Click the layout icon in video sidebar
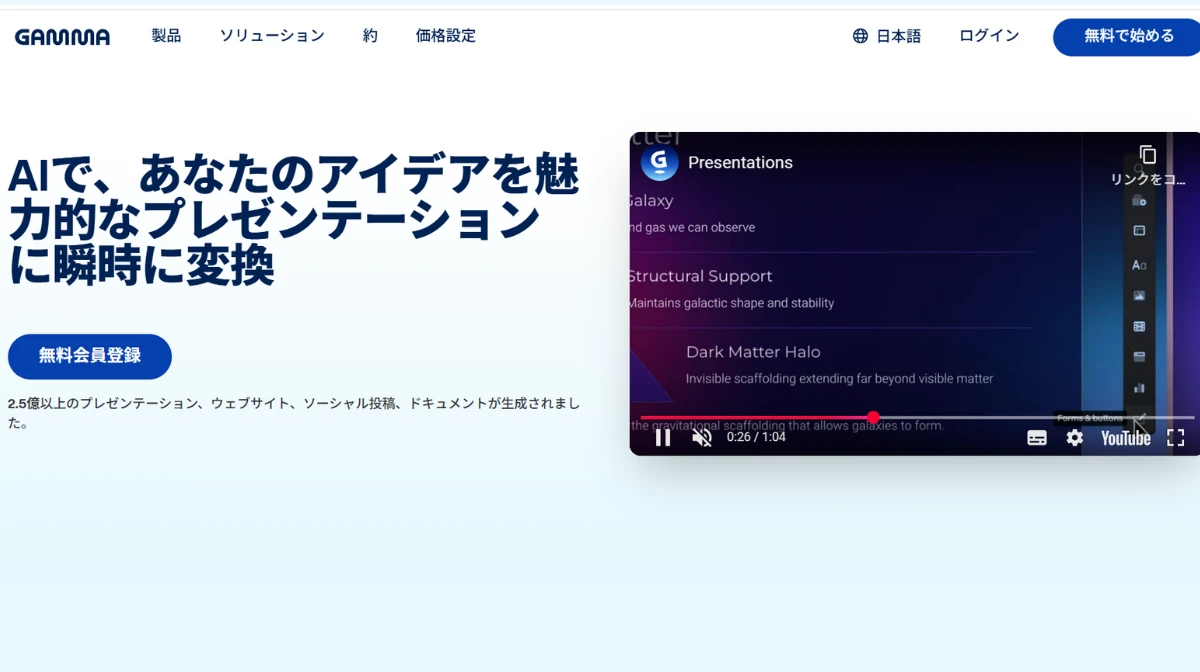The width and height of the screenshot is (1200, 672). (x=1139, y=231)
